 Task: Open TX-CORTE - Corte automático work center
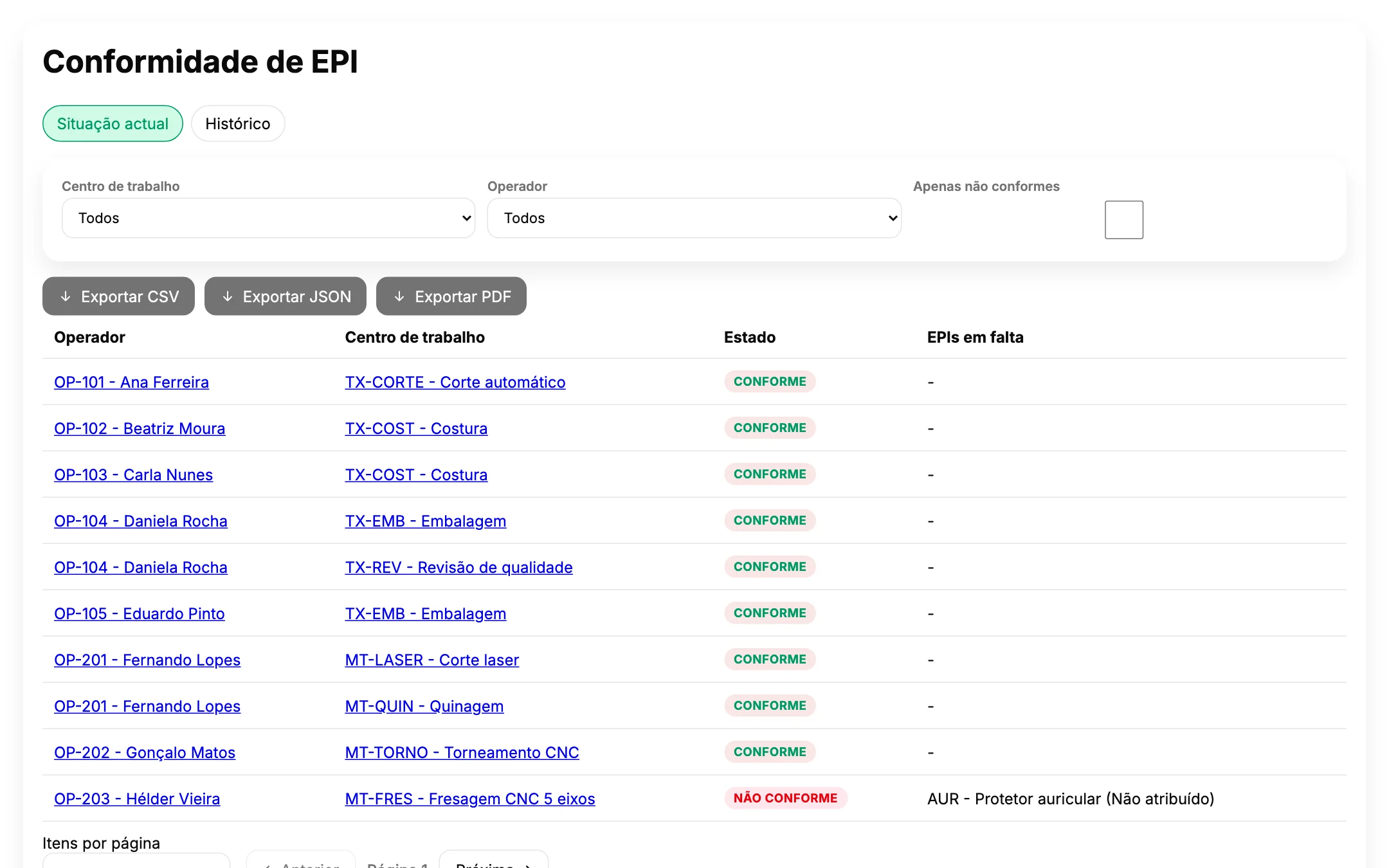[455, 382]
